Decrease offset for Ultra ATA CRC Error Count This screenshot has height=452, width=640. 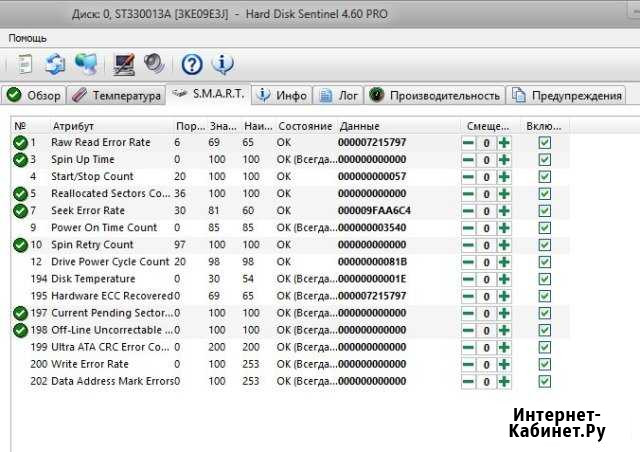pos(468,347)
